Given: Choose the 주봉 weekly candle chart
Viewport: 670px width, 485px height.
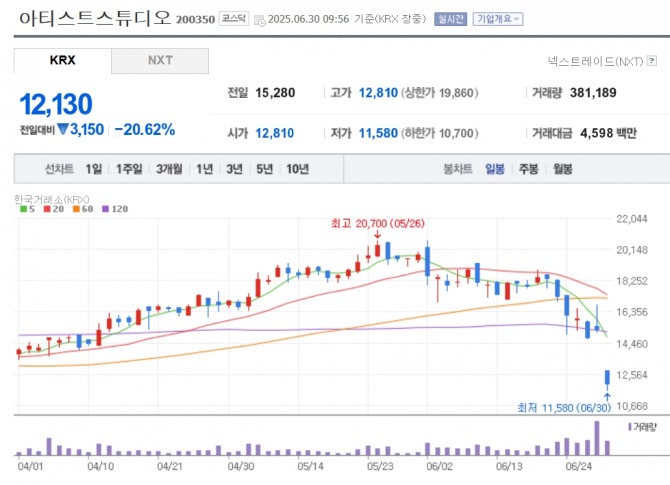Looking at the screenshot, I should pyautogui.click(x=528, y=169).
